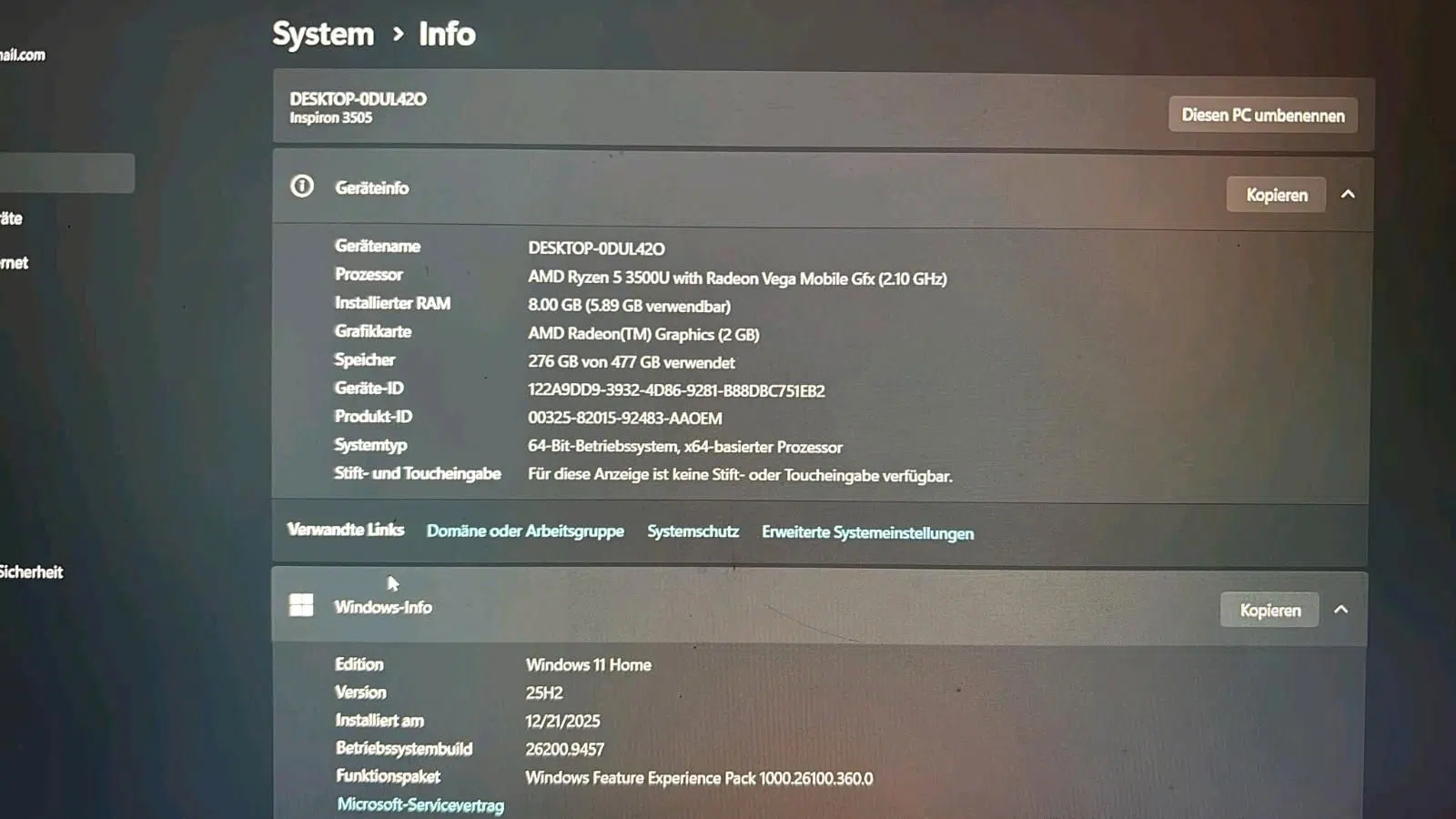Click the Inspiron 3505 model name
This screenshot has width=1456, height=819.
(x=330, y=117)
